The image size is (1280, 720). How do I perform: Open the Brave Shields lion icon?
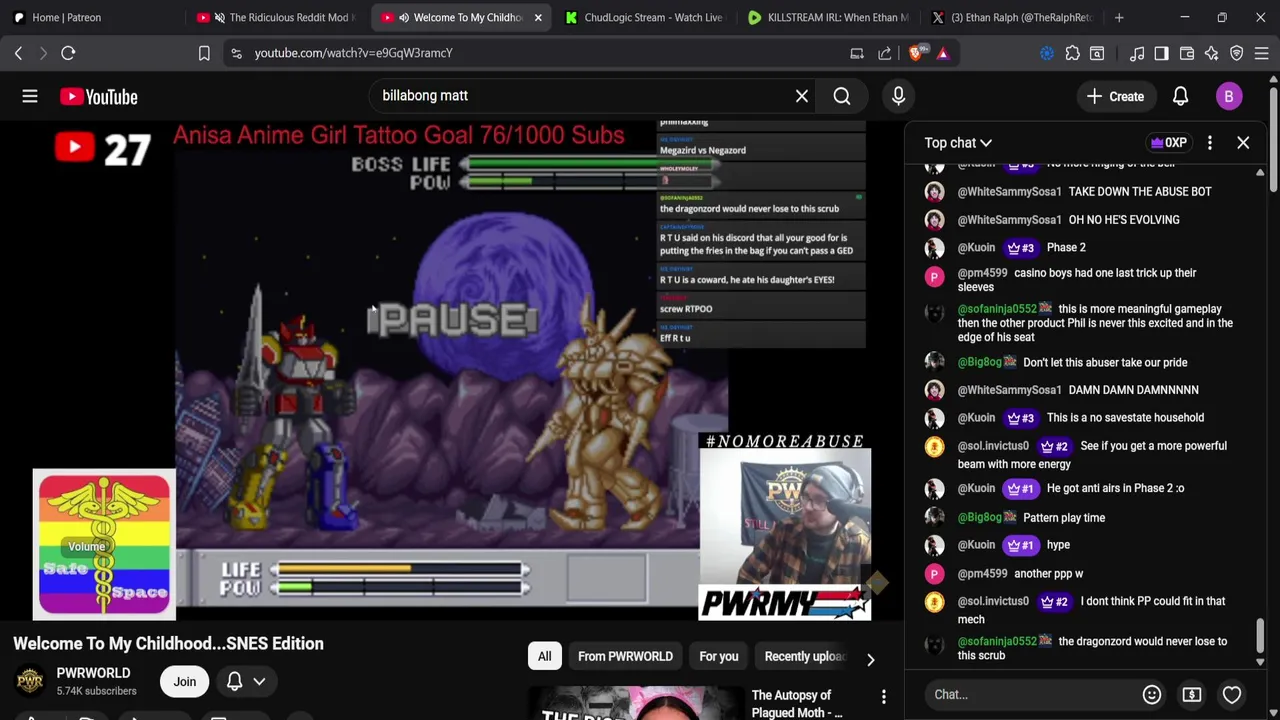coord(917,53)
